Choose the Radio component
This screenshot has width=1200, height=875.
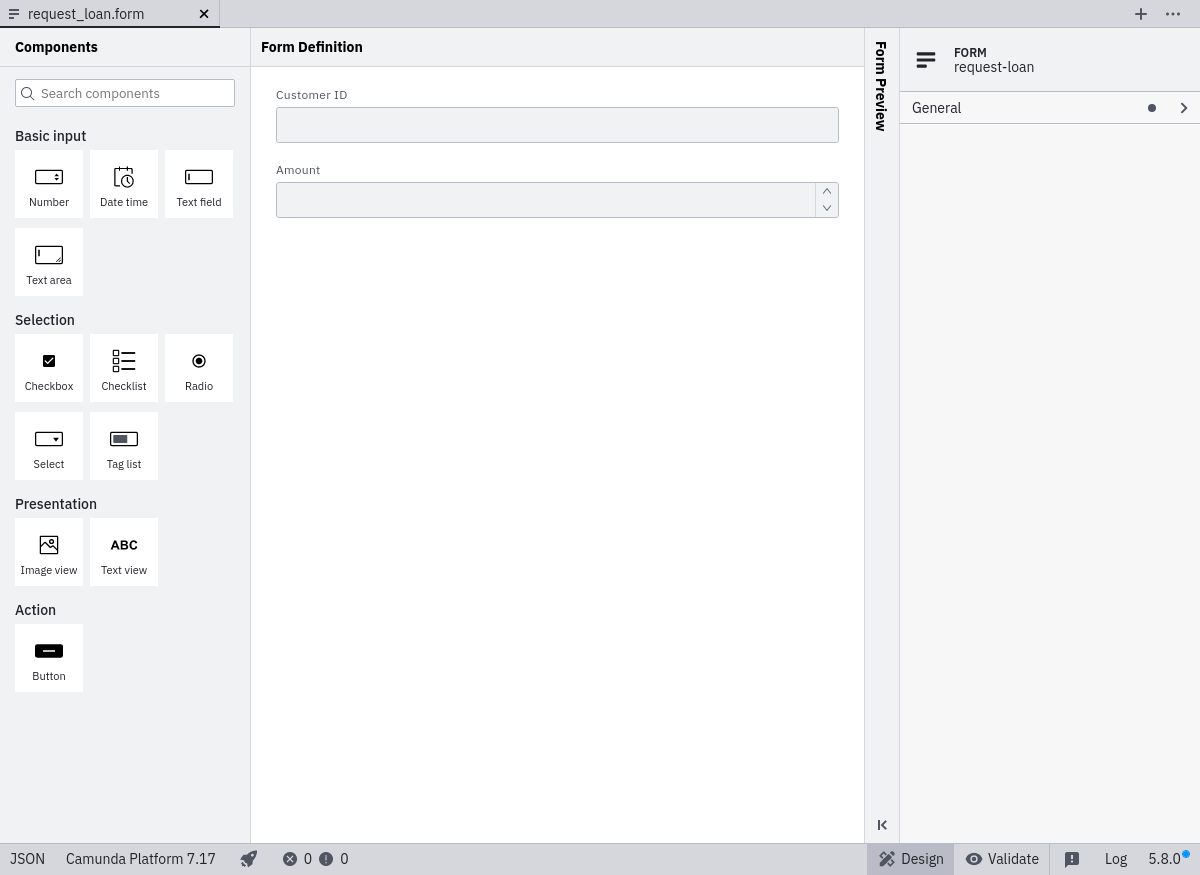tap(199, 369)
